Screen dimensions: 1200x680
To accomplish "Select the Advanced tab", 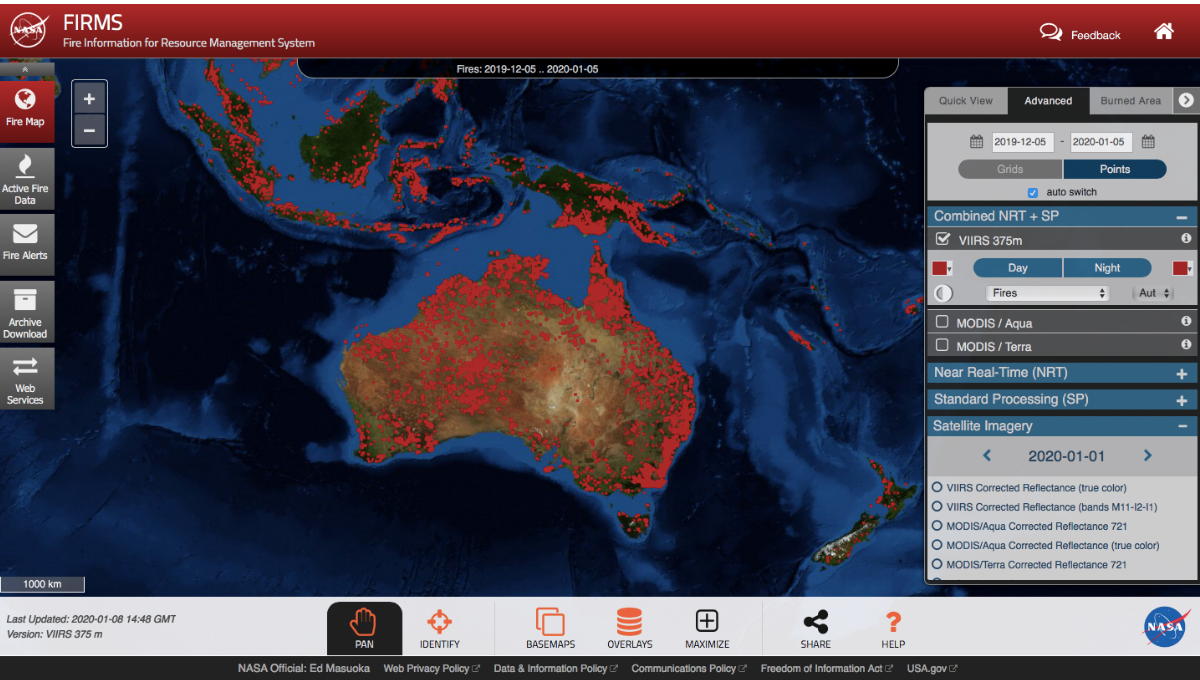I will 1048,101.
